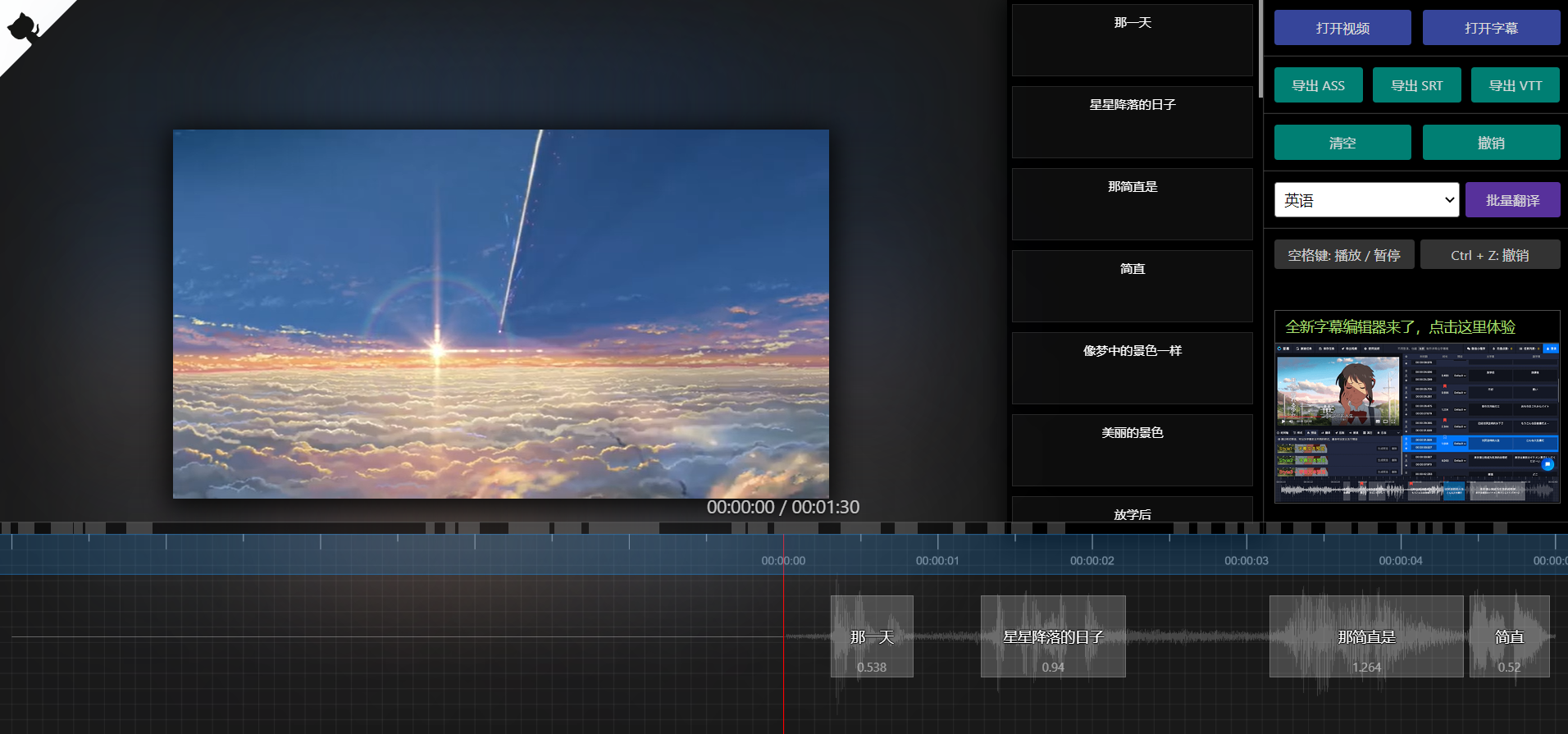Click the 00:00:02 mark on timeline ruler
The width and height of the screenshot is (1568, 734).
pyautogui.click(x=1092, y=561)
